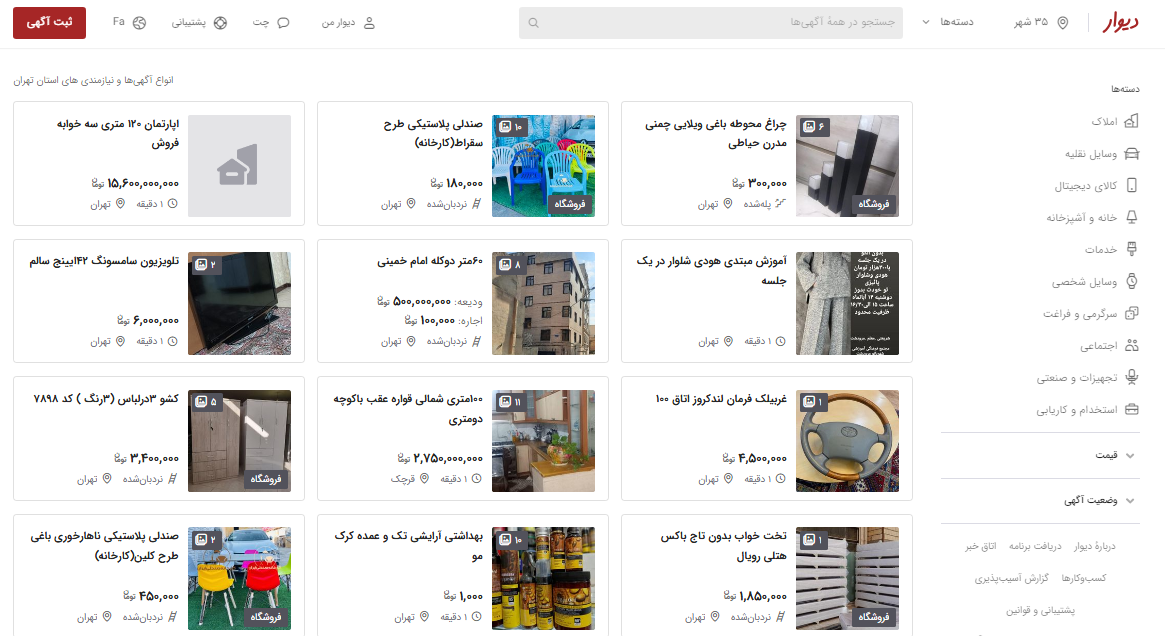The image size is (1165, 636).
Task: Click the watch icon beside وسایل شخصی
Action: [x=1132, y=282]
